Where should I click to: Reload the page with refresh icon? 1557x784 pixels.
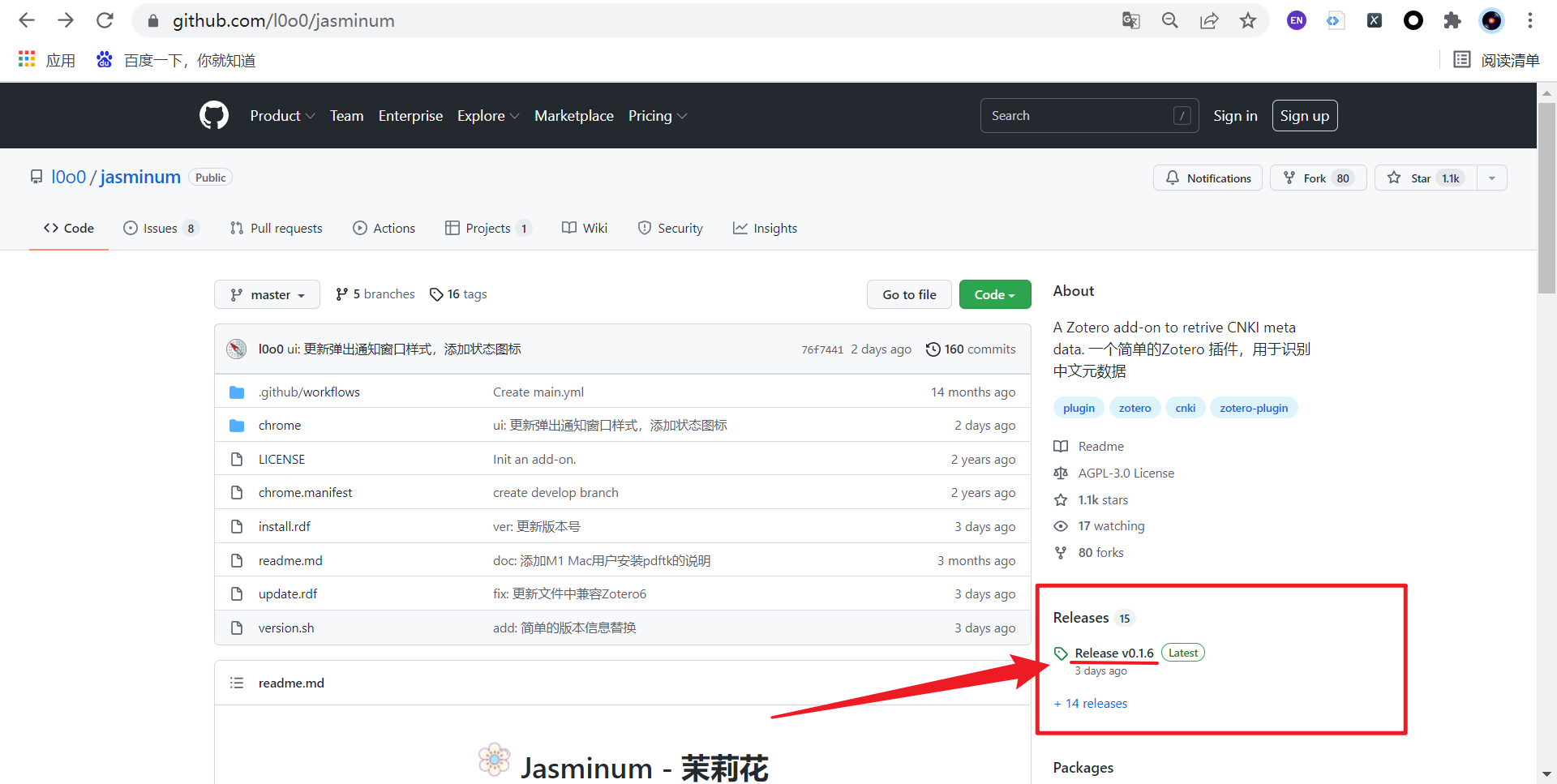(x=105, y=20)
